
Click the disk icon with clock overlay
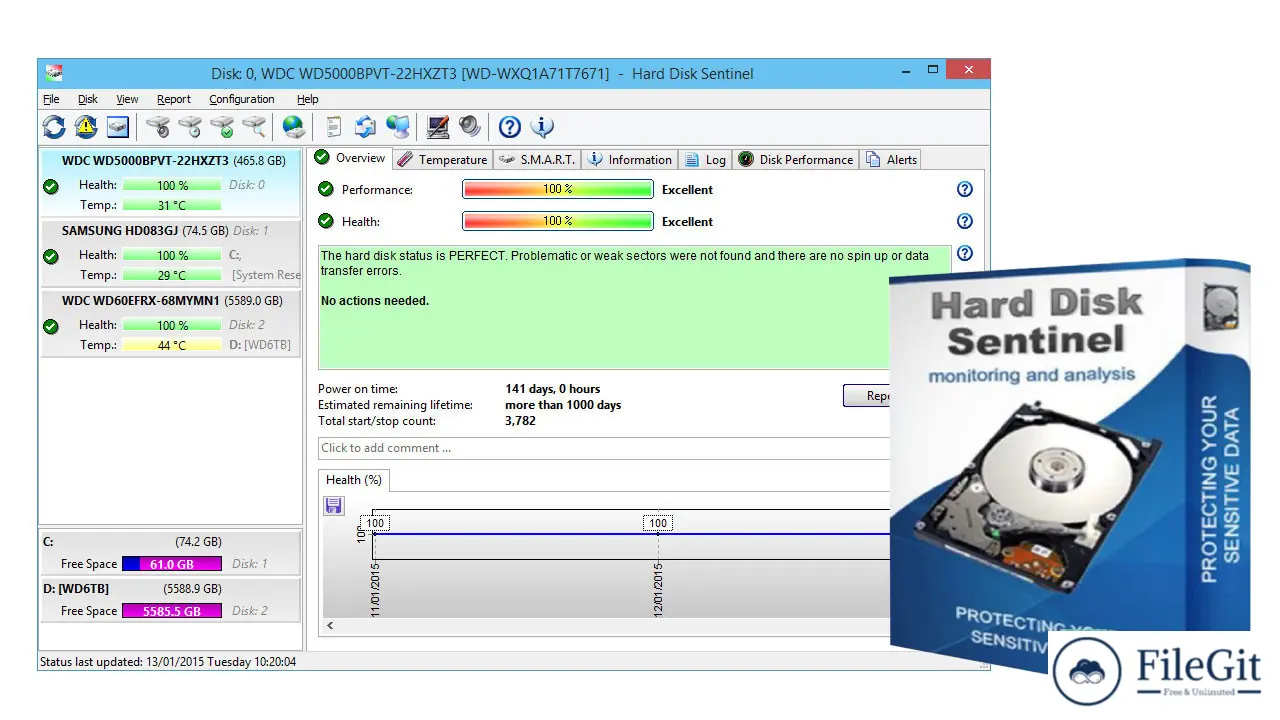190,127
